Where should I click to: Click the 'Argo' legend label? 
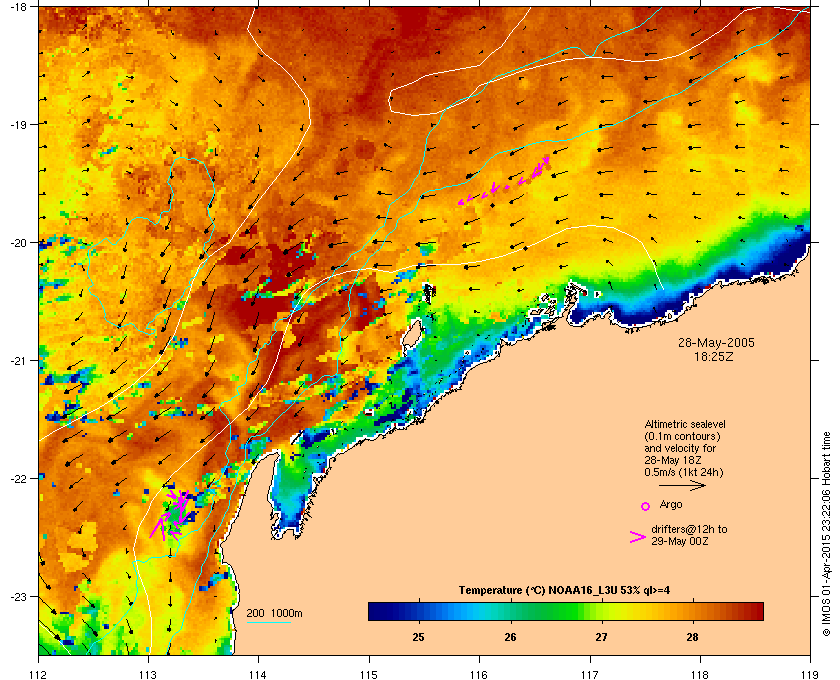pyautogui.click(x=671, y=505)
